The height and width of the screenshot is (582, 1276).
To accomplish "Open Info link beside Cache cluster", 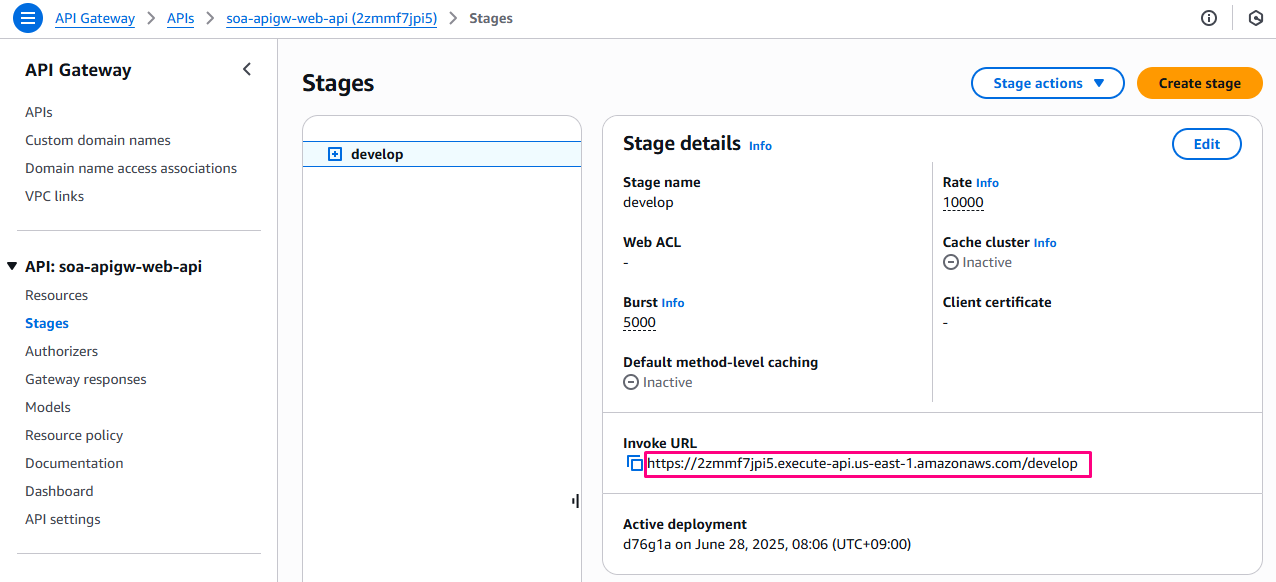I will point(1044,243).
